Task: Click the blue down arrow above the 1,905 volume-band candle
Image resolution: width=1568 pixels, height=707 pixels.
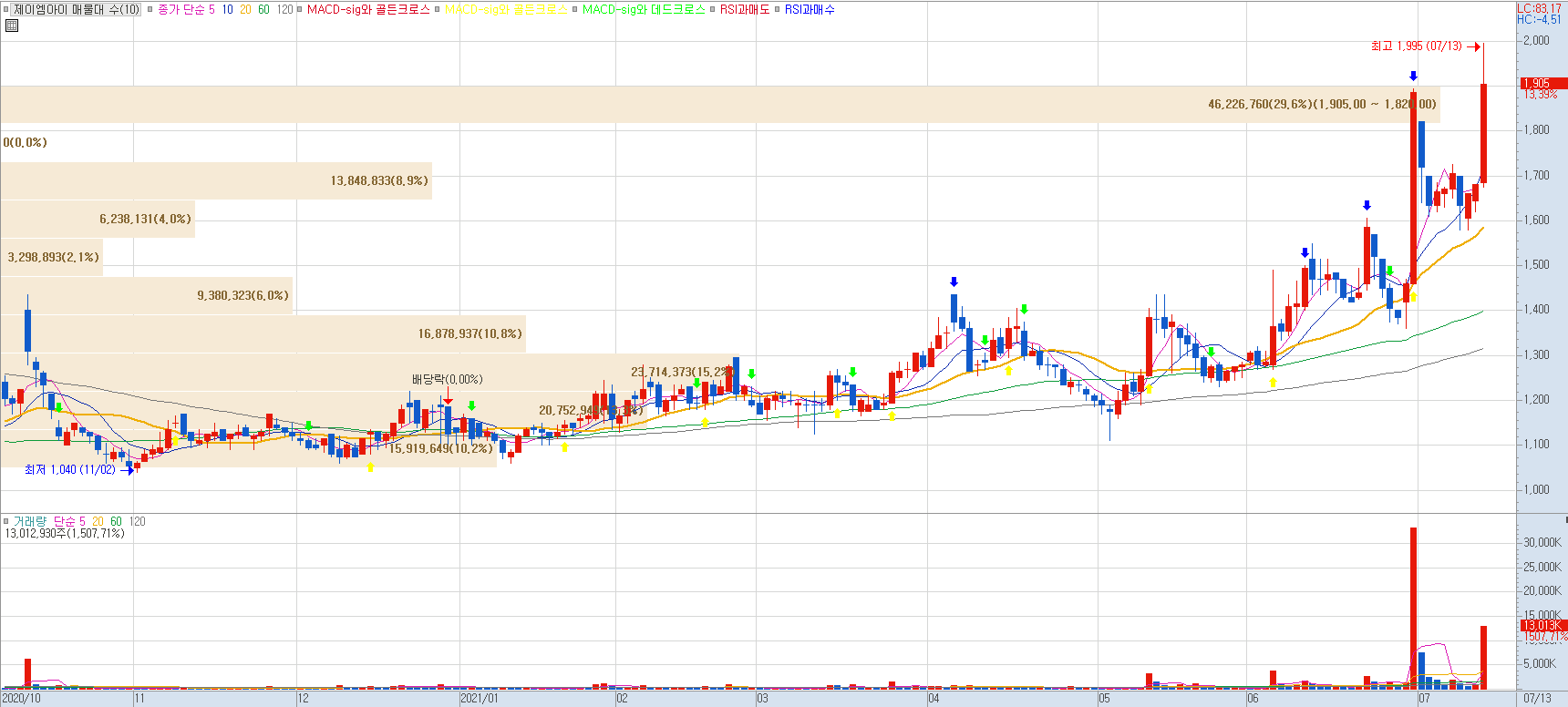Action: [x=1413, y=76]
